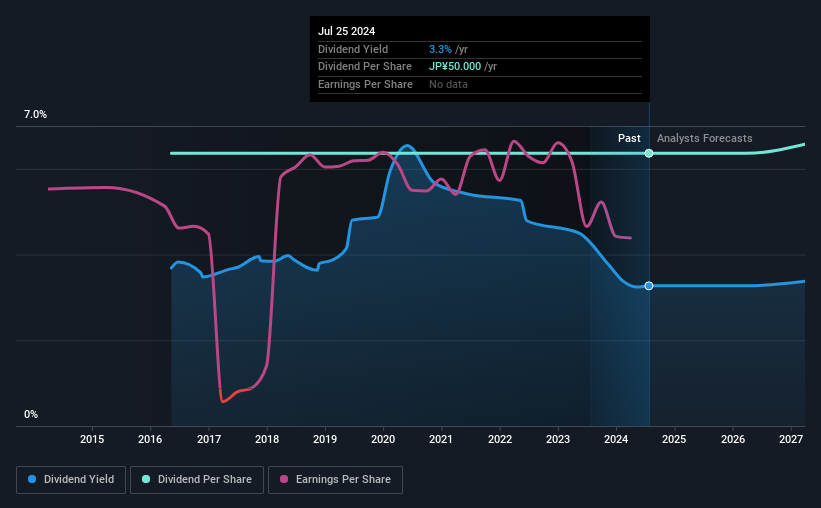
Task: Click the teal Dividend Per Share legend dot
Action: pyautogui.click(x=146, y=479)
